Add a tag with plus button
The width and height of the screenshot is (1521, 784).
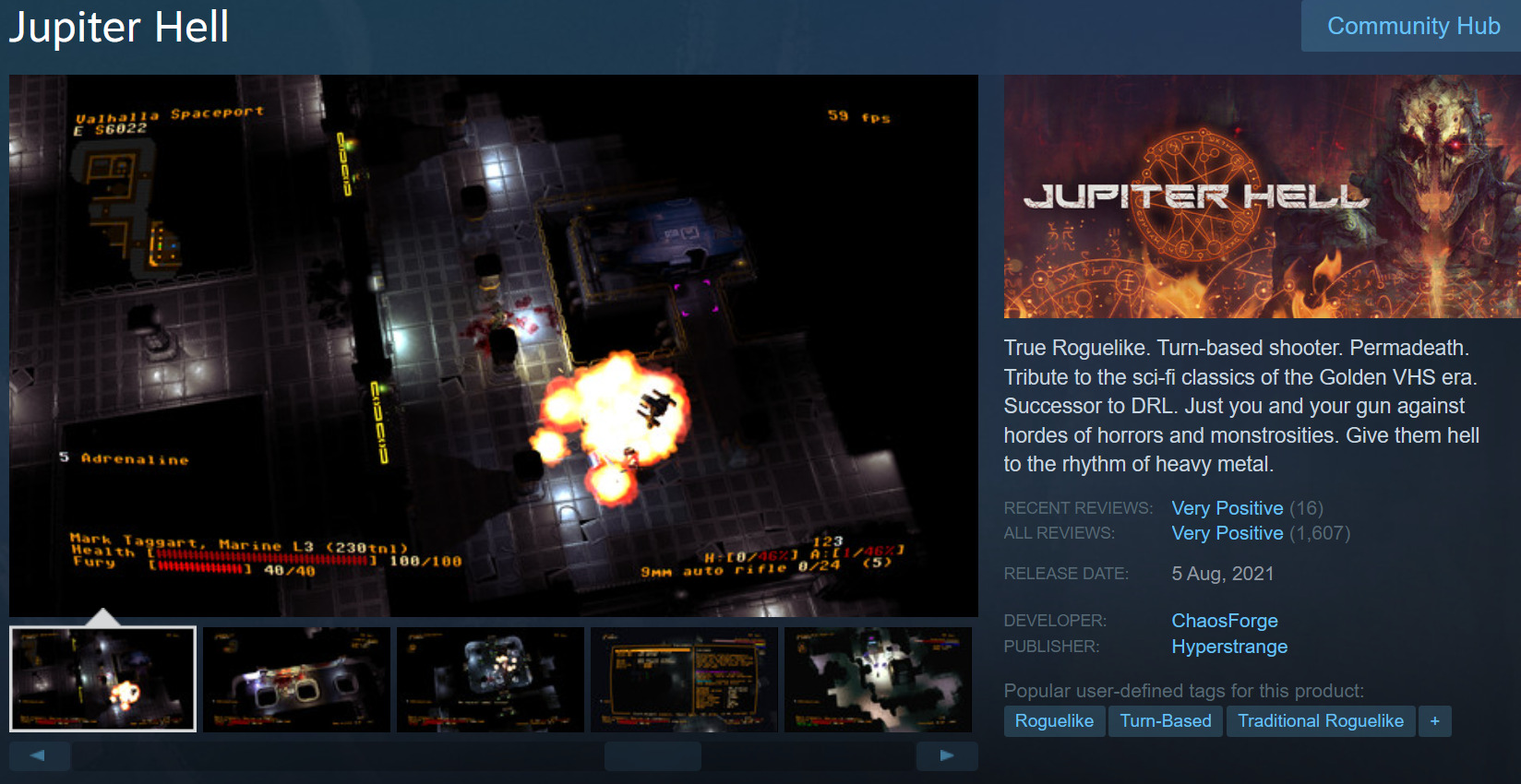[x=1434, y=721]
